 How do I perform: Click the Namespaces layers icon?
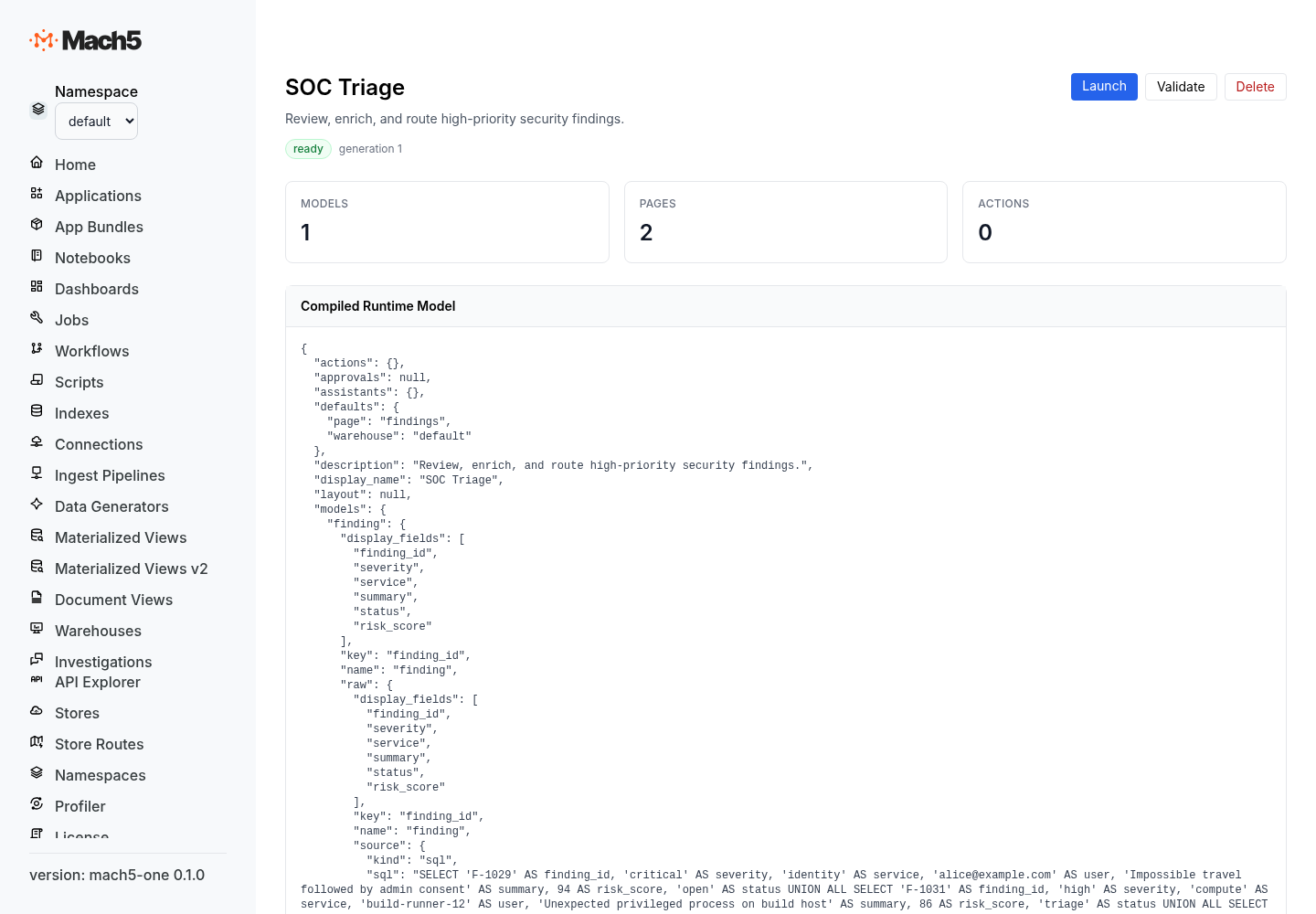pos(37,773)
